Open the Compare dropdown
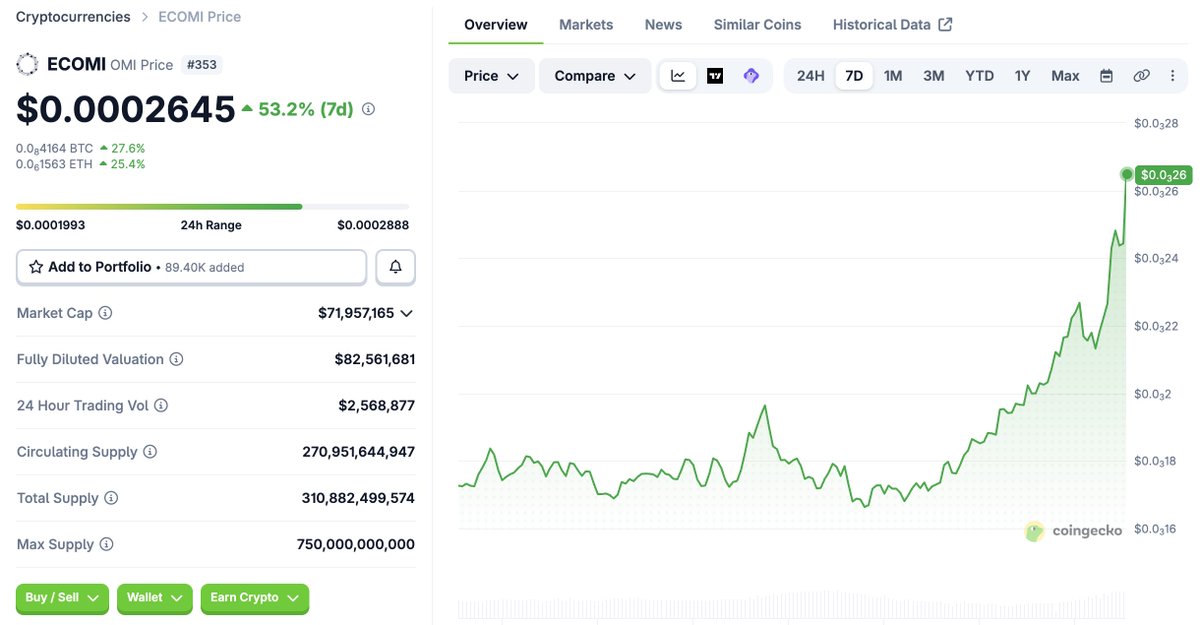 [595, 76]
